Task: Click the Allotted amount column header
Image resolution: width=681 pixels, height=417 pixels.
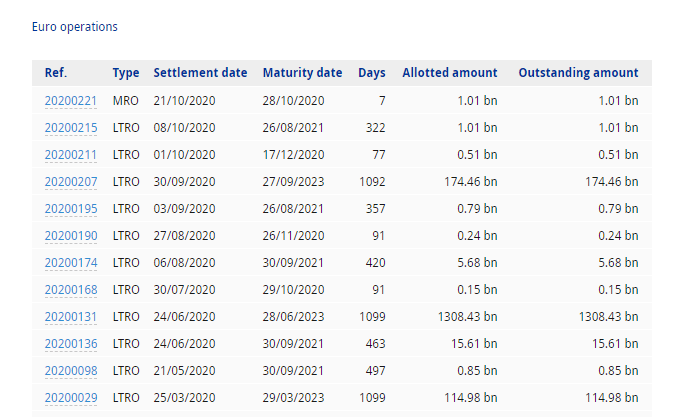Action: [449, 73]
